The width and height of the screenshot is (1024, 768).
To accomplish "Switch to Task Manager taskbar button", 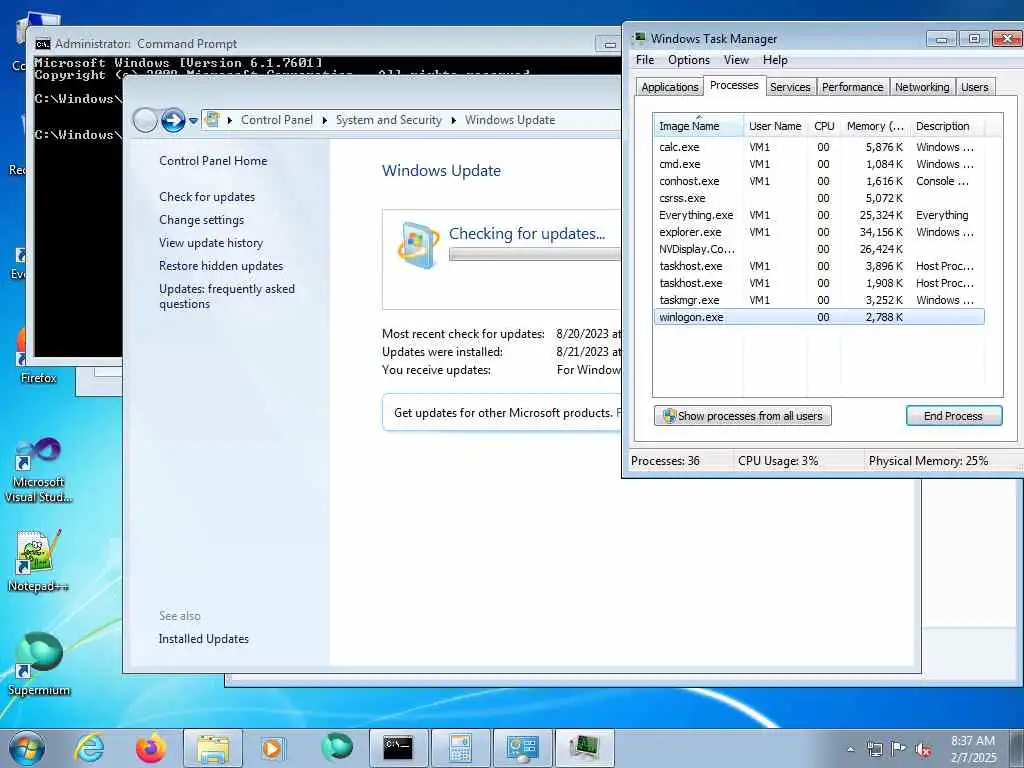I will click(584, 748).
